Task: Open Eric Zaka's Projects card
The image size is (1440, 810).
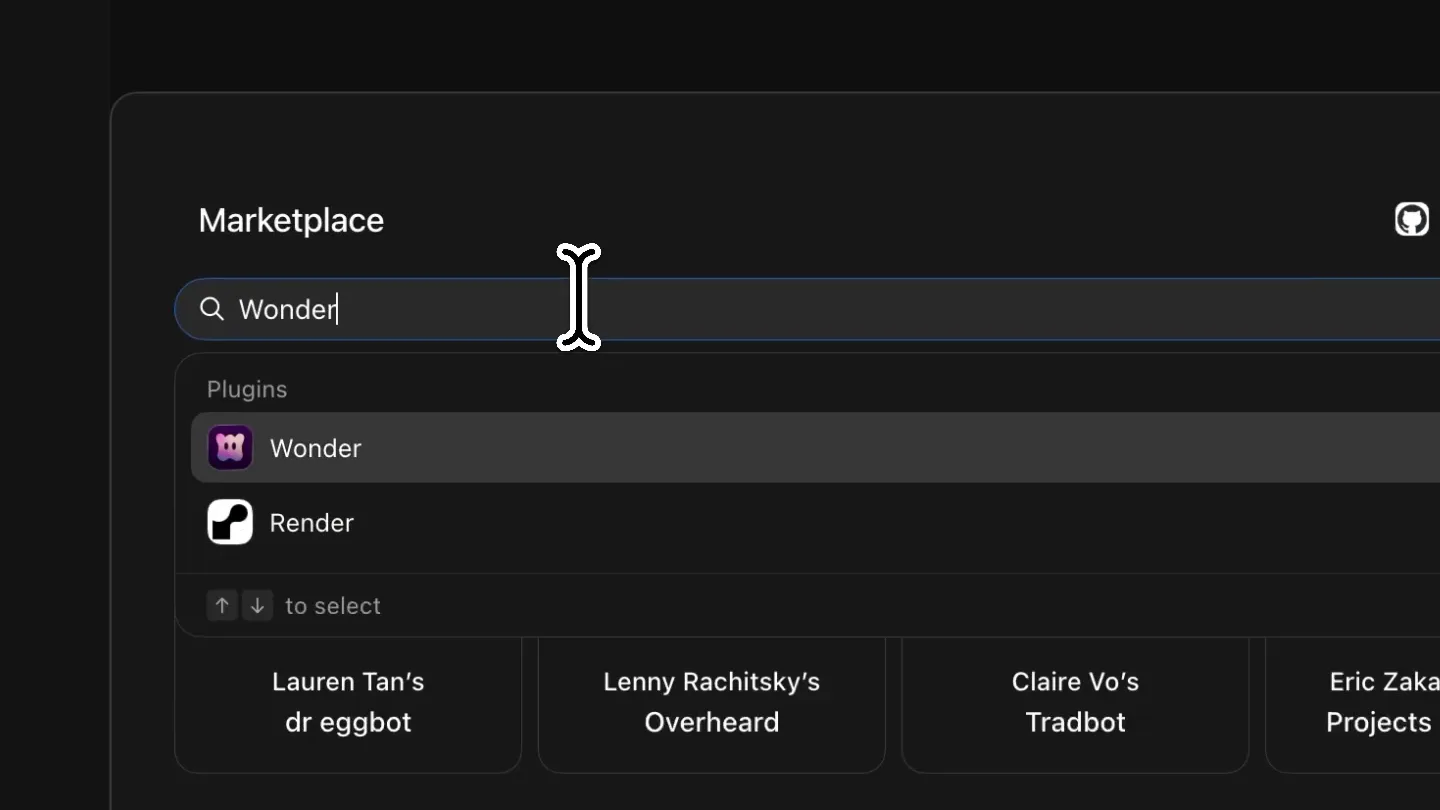Action: point(1353,704)
